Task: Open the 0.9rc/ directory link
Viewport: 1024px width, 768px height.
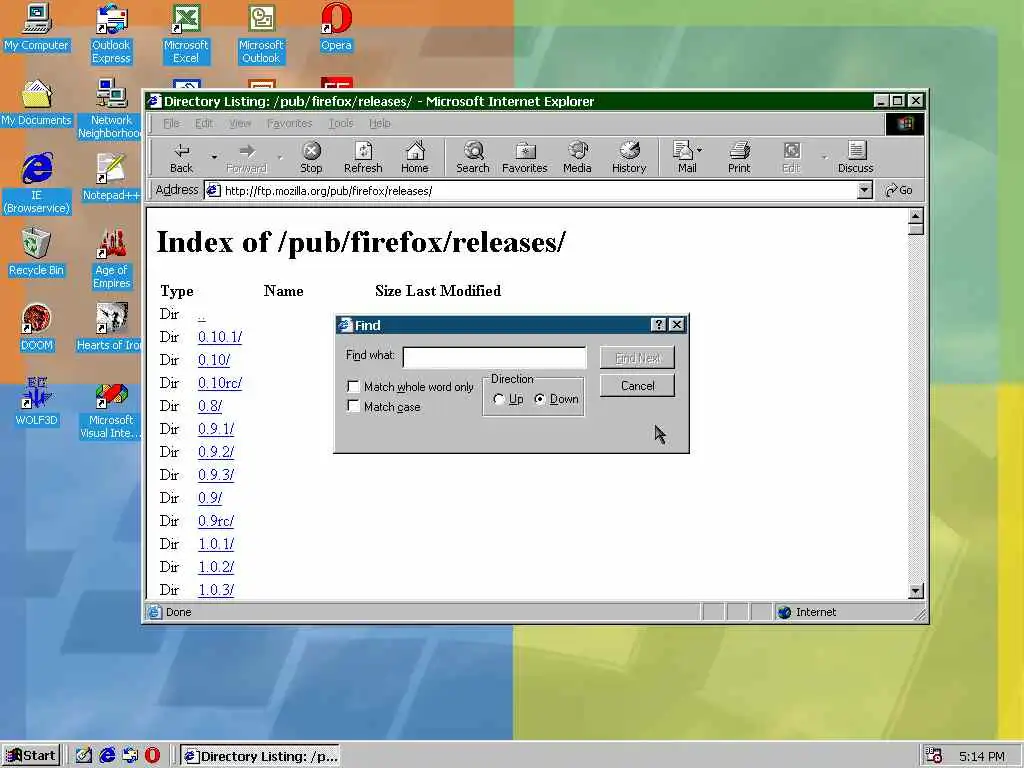Action: tap(216, 520)
